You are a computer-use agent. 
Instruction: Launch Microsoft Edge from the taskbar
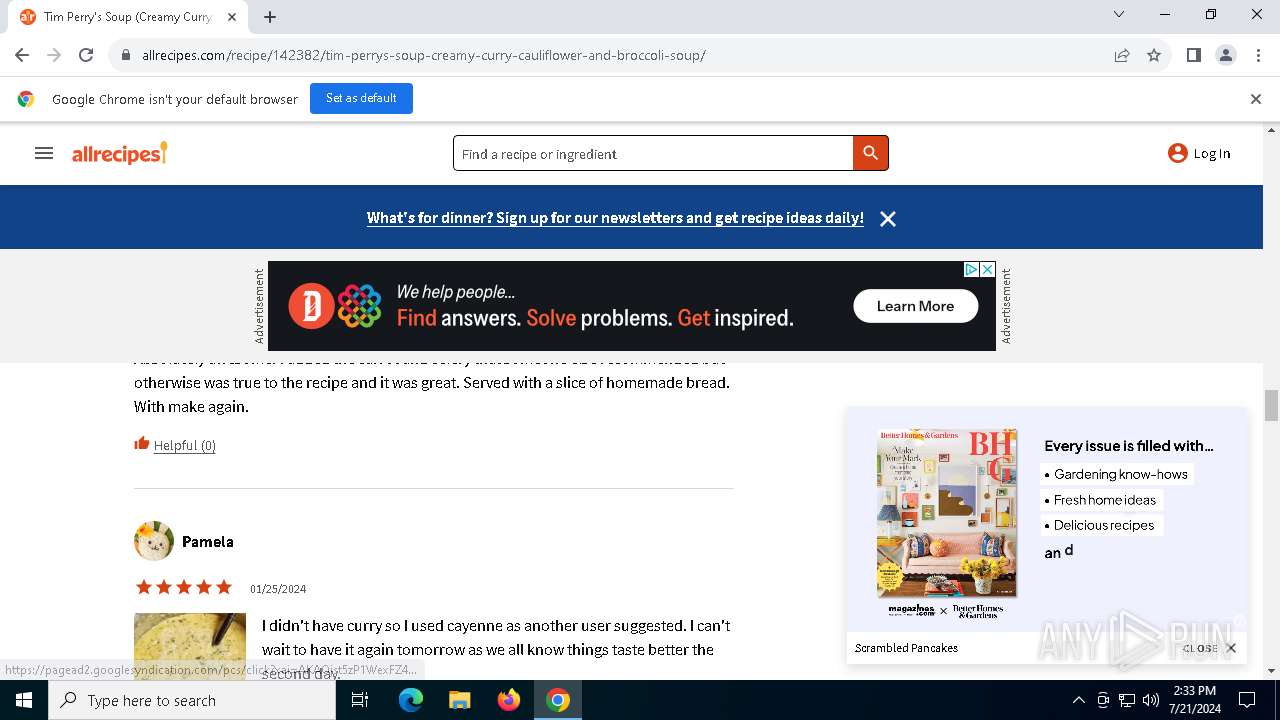tap(411, 700)
